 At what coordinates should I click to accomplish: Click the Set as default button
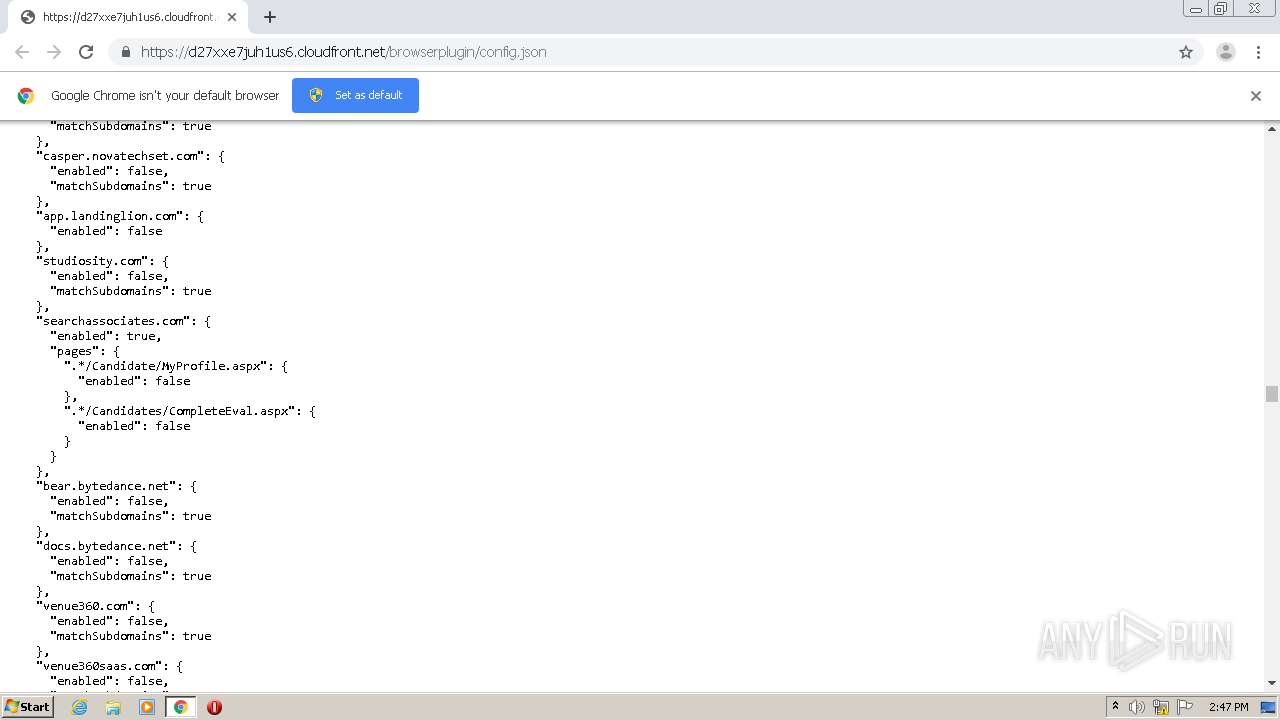[355, 95]
